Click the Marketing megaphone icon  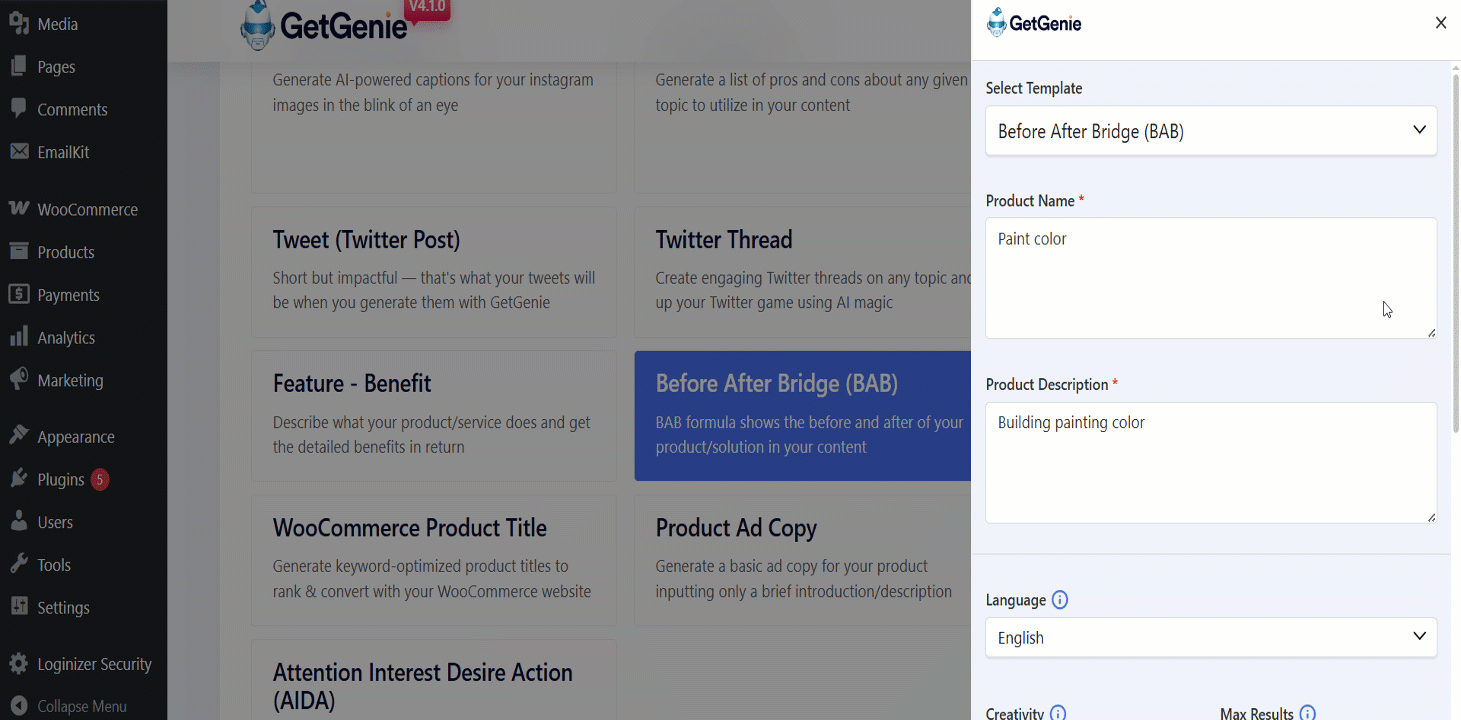(19, 380)
